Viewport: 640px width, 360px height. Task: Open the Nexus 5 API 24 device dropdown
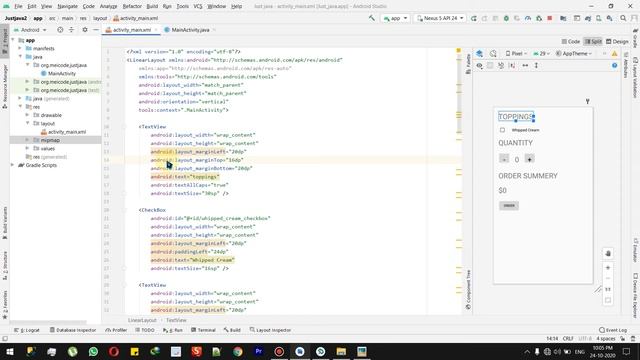coord(440,18)
